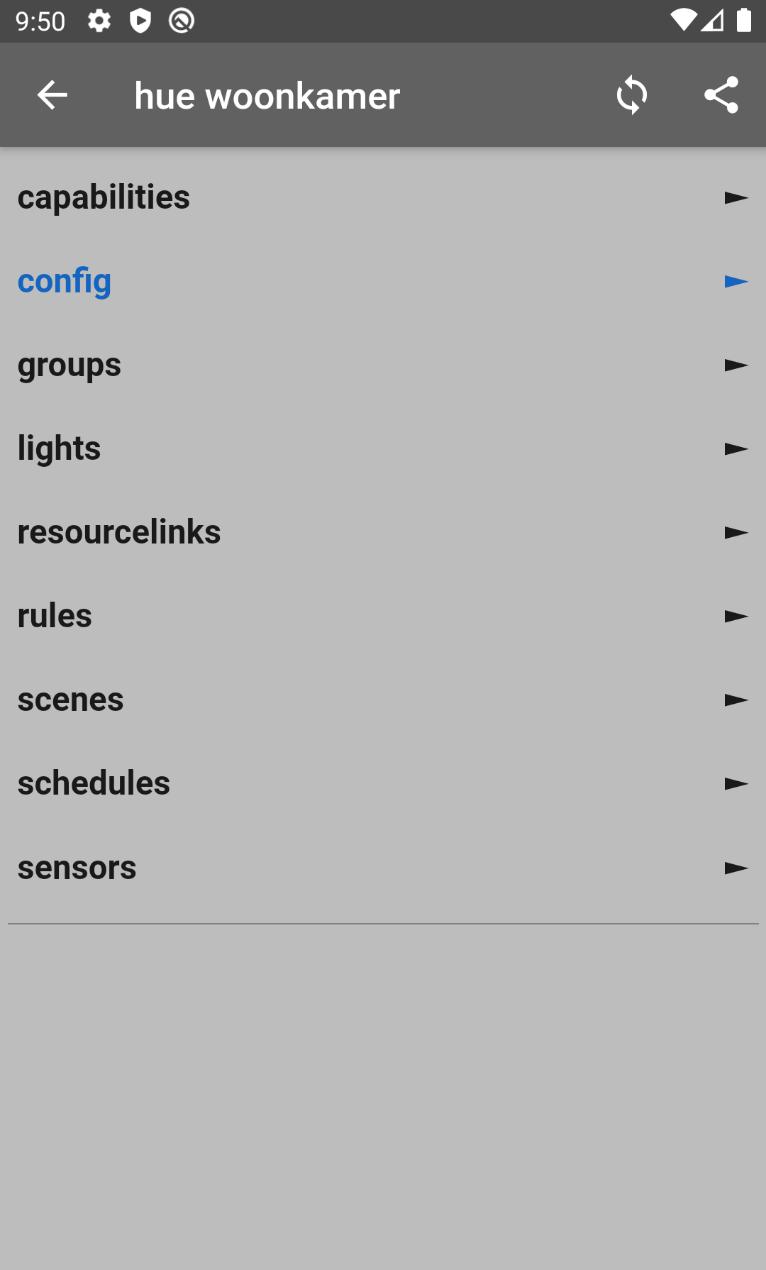Viewport: 766px width, 1270px height.
Task: Expand the sensors arrow
Action: pos(736,868)
